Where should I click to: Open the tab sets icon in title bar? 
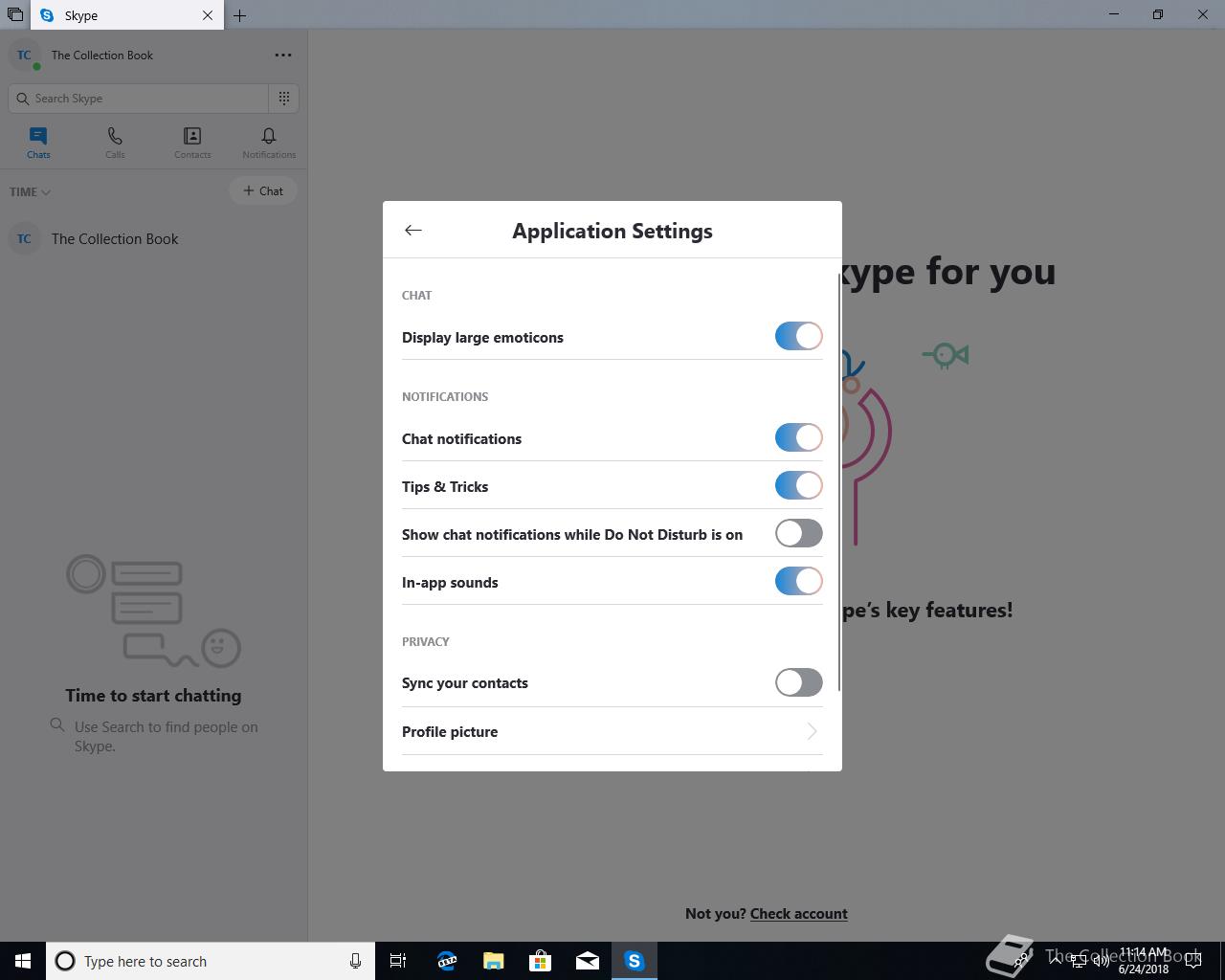coord(15,14)
